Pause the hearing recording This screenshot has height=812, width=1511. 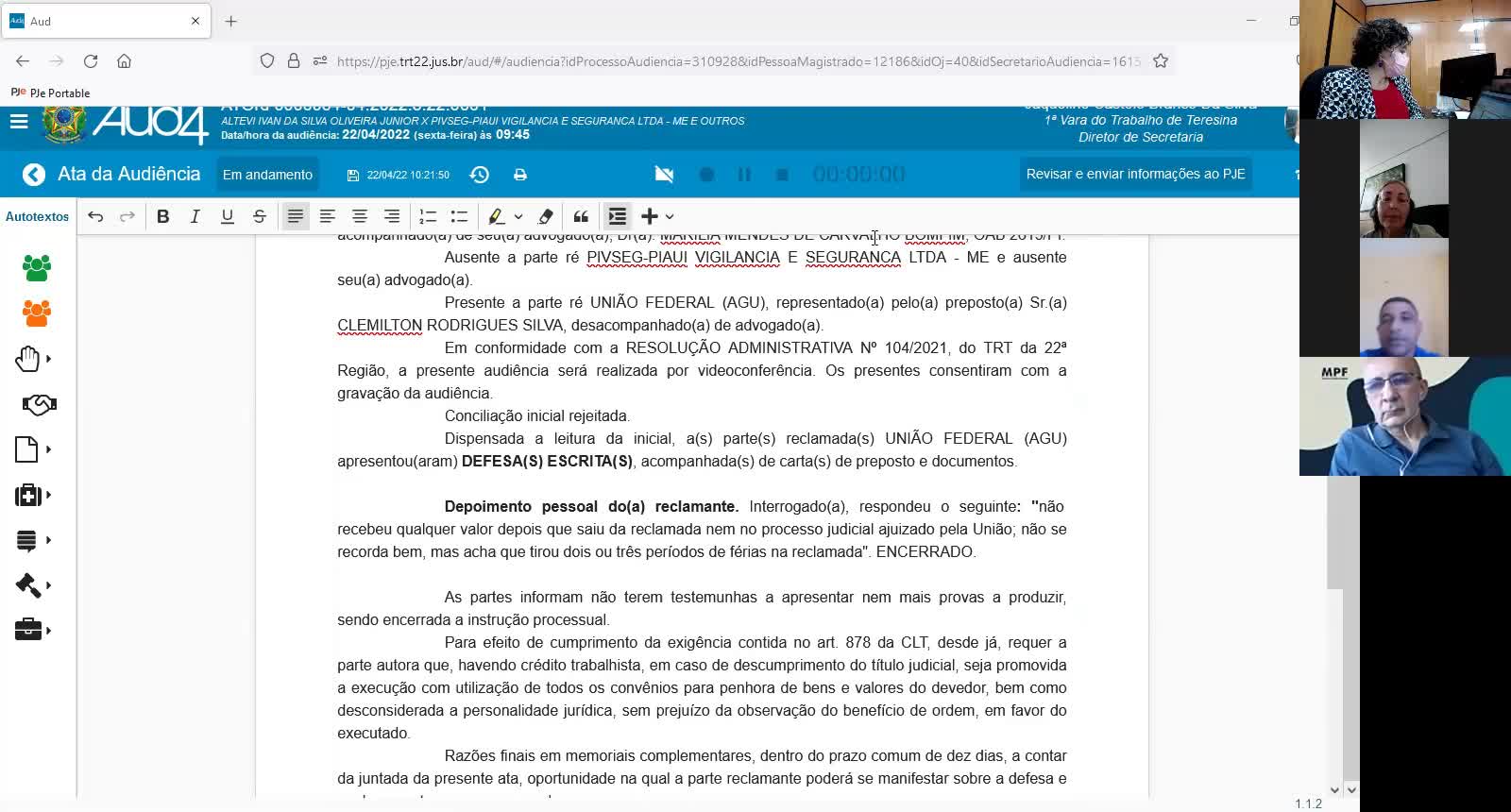[744, 175]
